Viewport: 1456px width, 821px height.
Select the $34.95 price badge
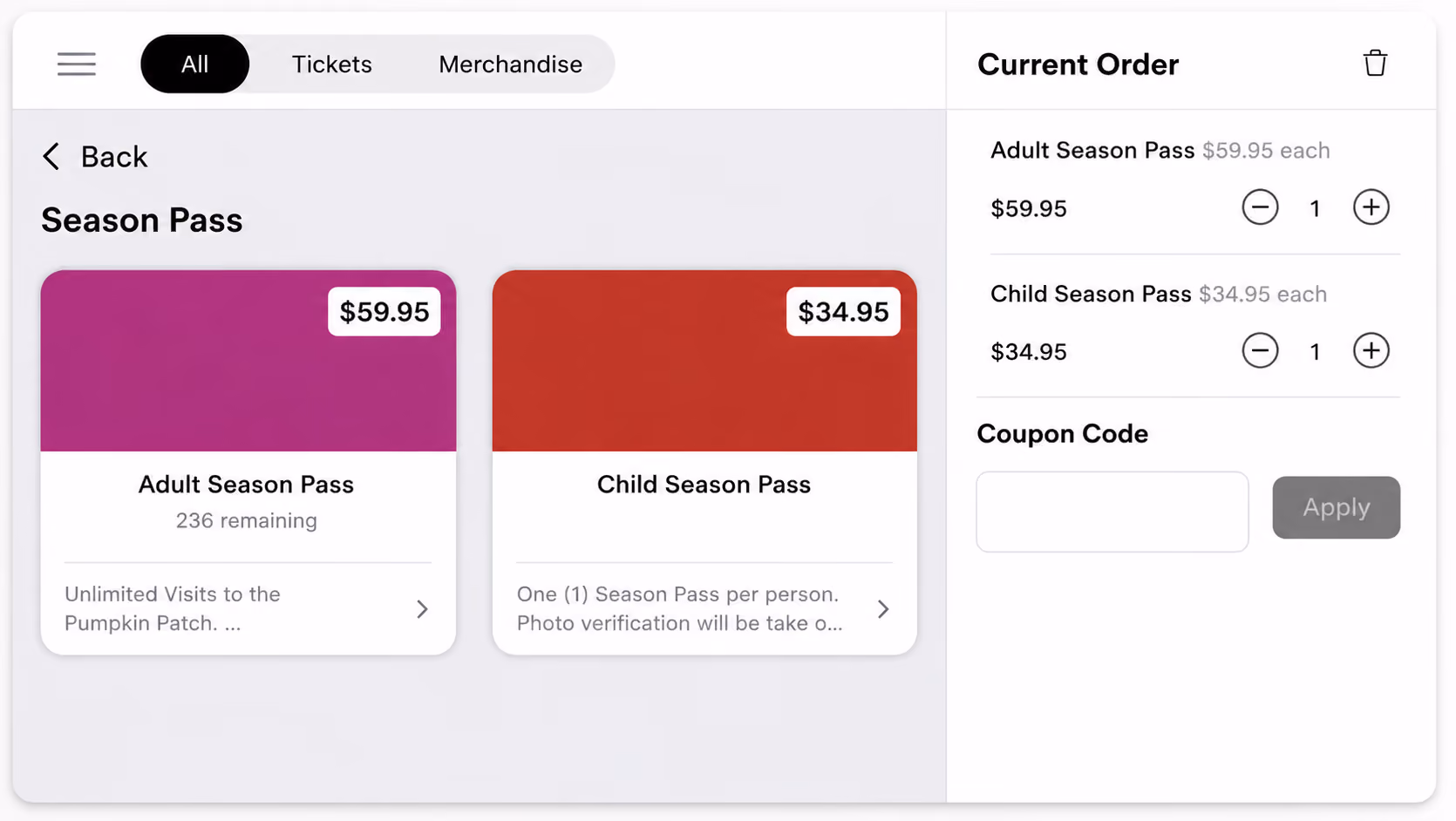(843, 311)
